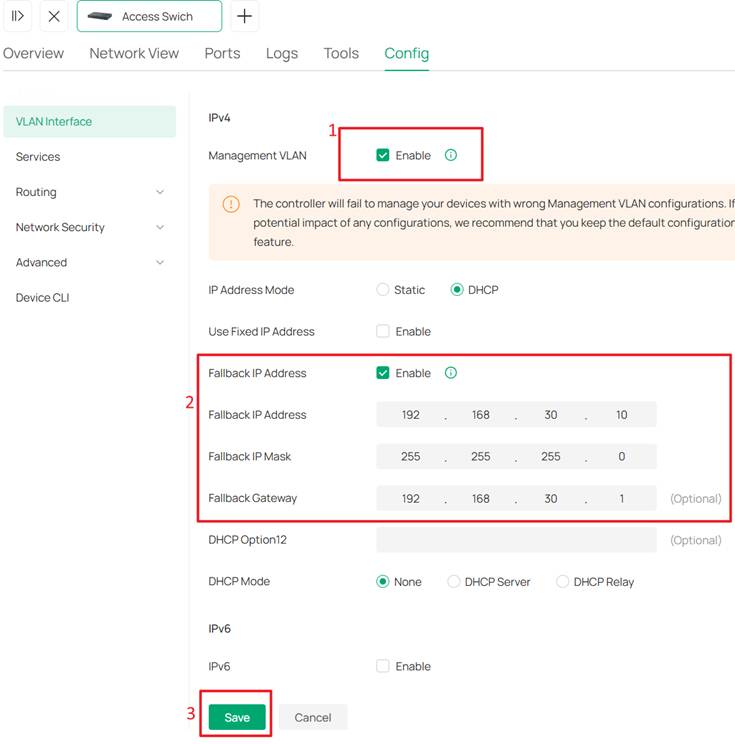Click Fallback Gateway second octet 168
This screenshot has height=744, width=735.
click(481, 498)
